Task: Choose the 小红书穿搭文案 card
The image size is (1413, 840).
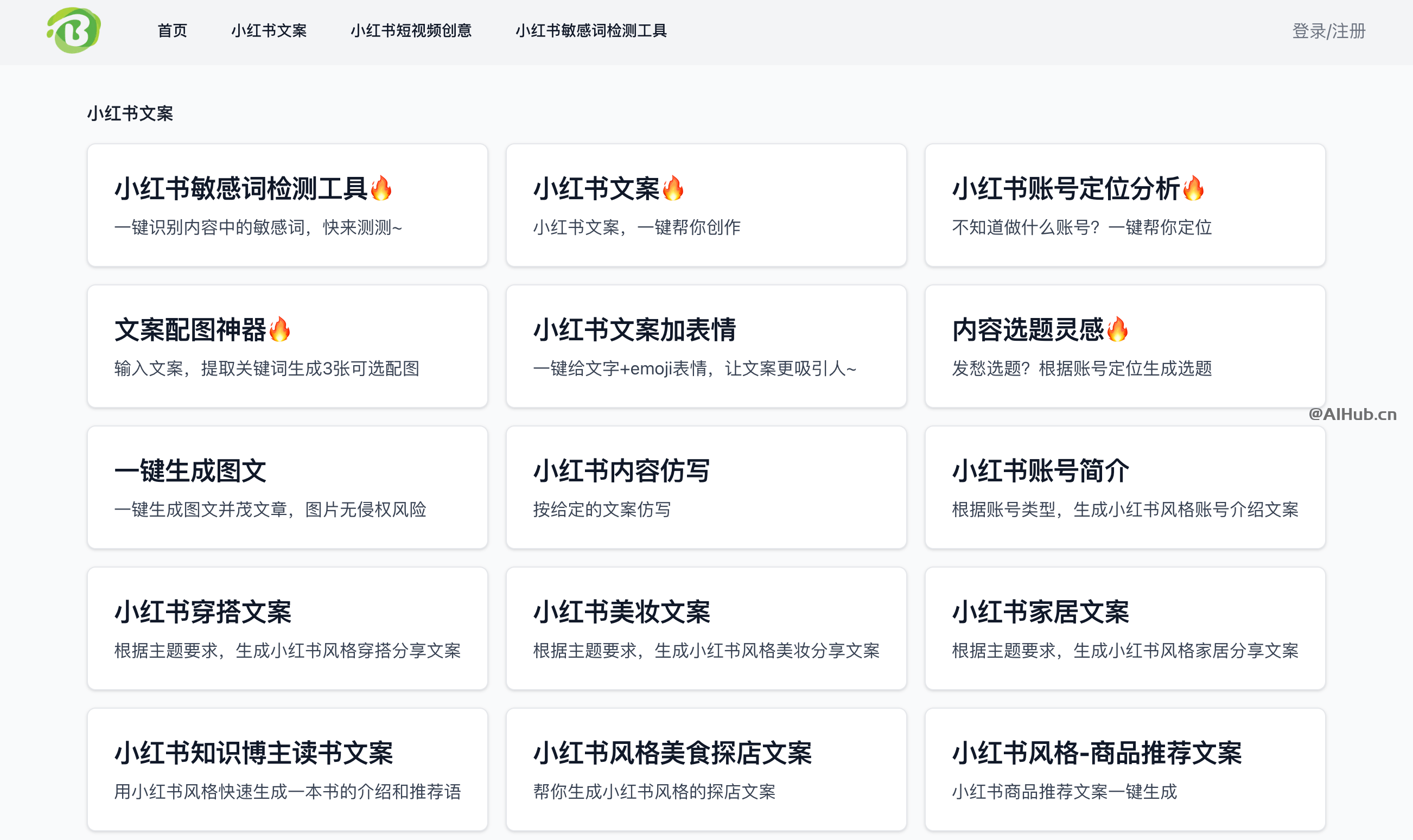Action: [x=287, y=628]
